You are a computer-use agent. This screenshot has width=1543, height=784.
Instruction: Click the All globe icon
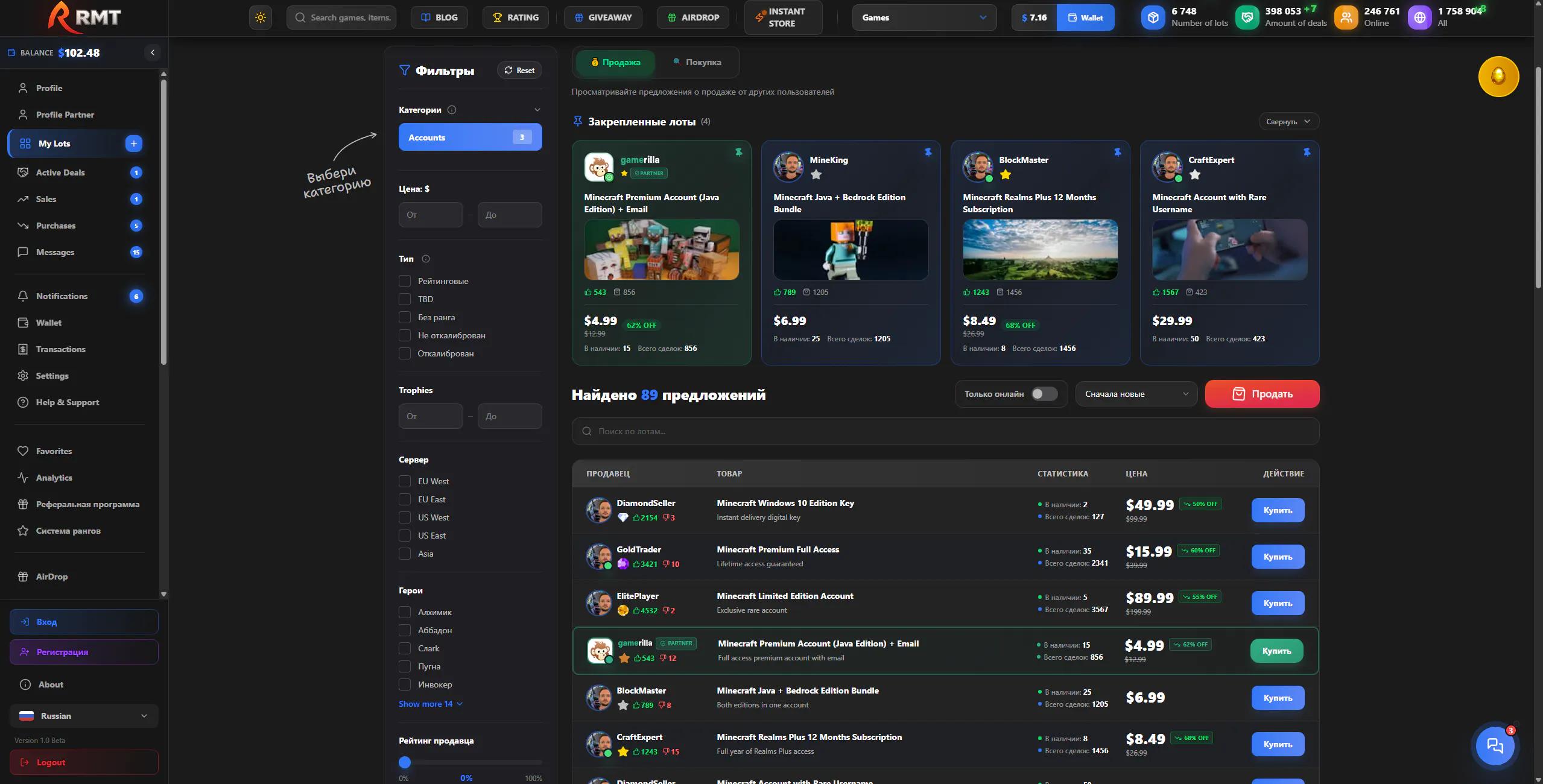(x=1419, y=17)
